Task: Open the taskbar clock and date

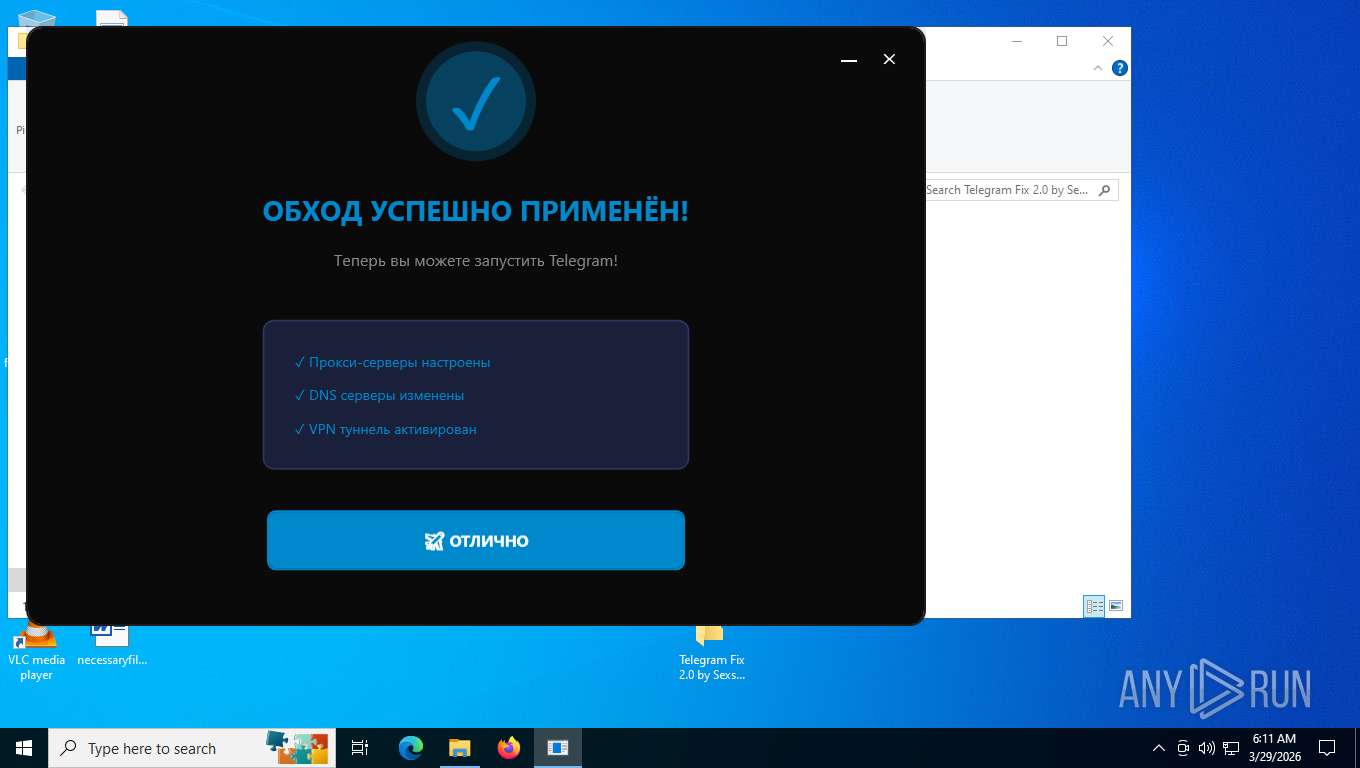Action: coord(1274,748)
